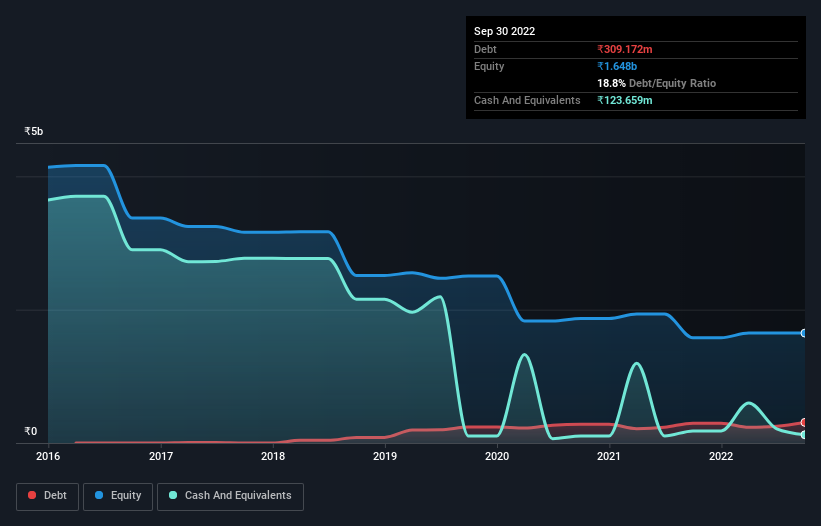Click the 2019 x-axis label

click(x=385, y=456)
